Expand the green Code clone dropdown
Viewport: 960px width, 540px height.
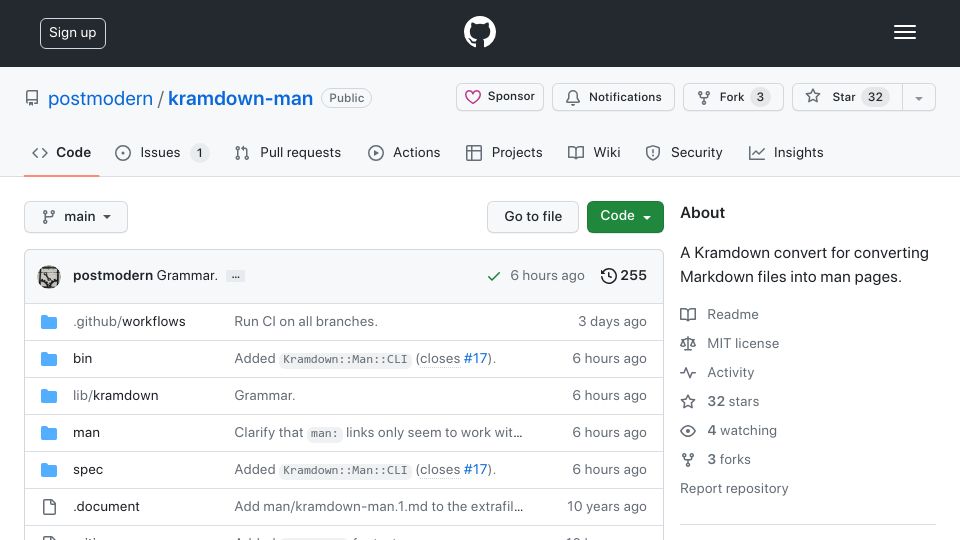tap(625, 217)
